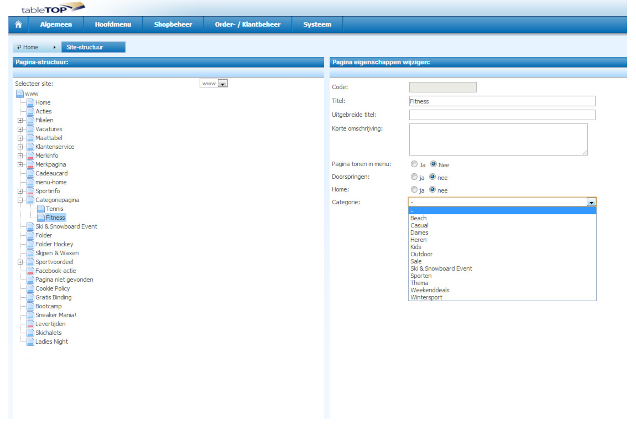Screen dimensions: 636x424
Task: Expand the Klantenservice tree node
Action: pyautogui.click(x=20, y=147)
